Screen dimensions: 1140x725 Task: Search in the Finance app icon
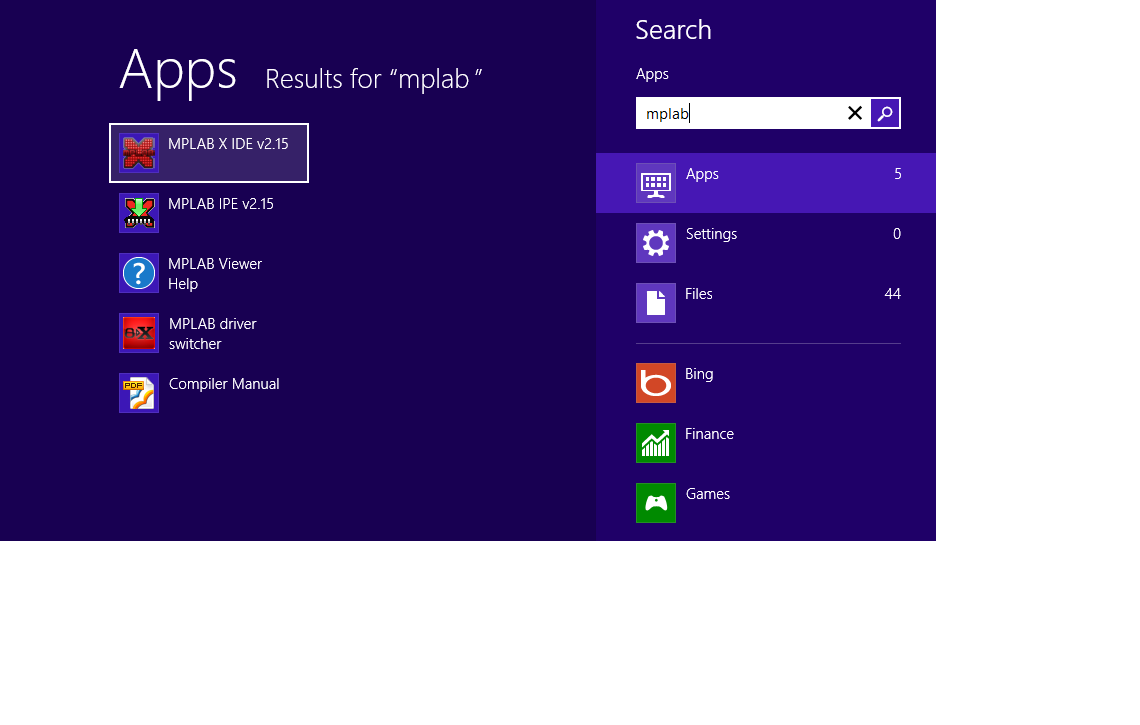click(656, 443)
